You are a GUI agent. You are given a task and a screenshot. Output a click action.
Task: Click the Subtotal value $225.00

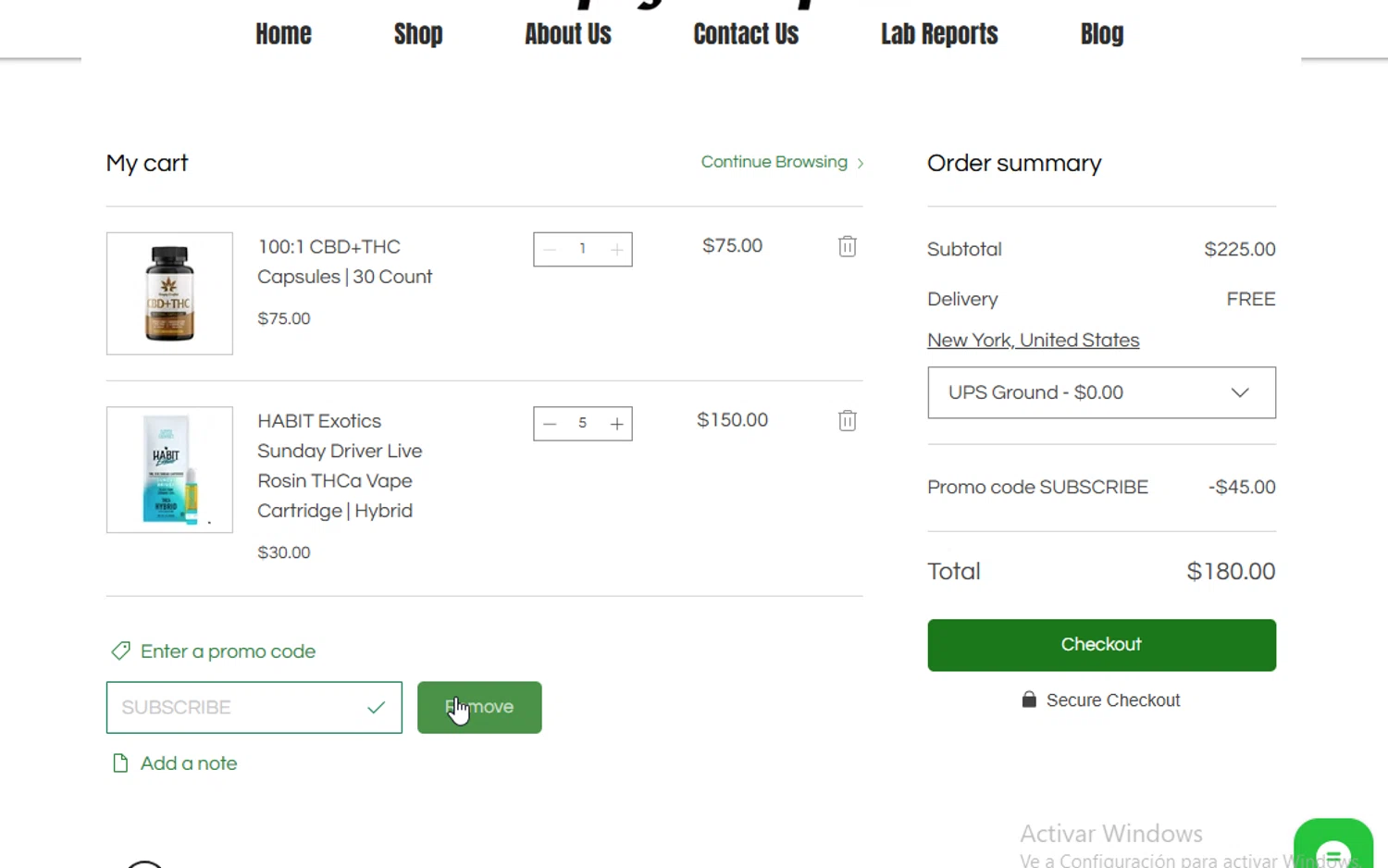click(1240, 250)
